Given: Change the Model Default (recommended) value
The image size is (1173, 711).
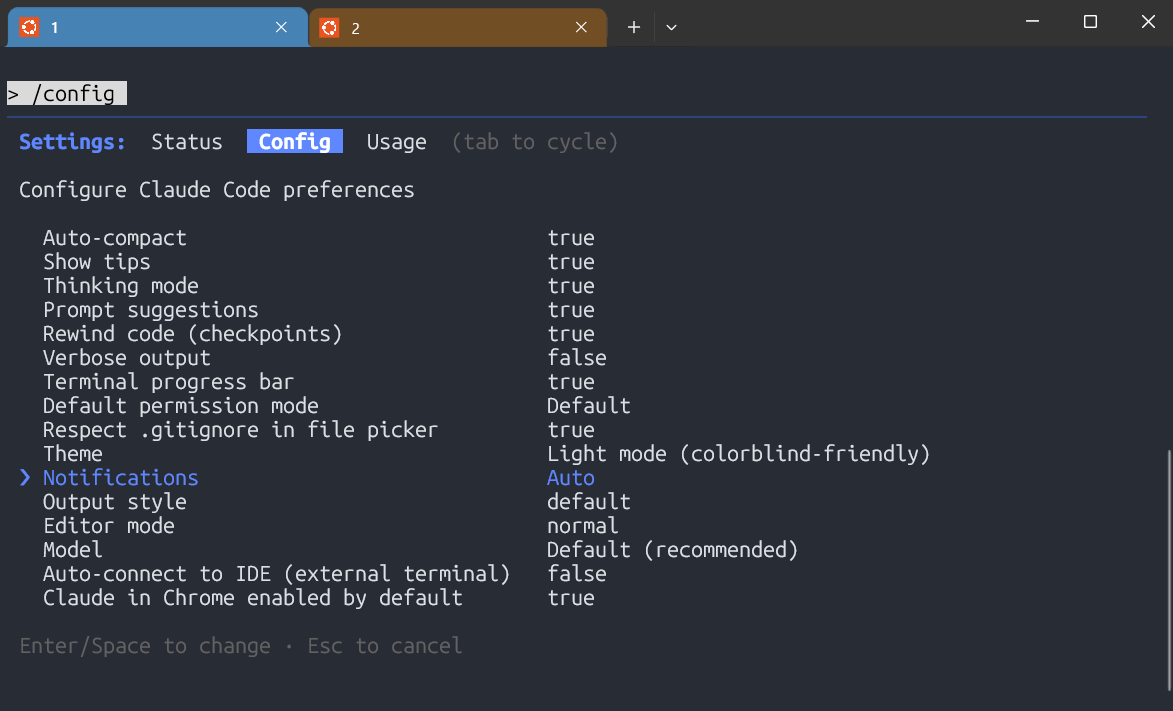Looking at the screenshot, I should (672, 550).
